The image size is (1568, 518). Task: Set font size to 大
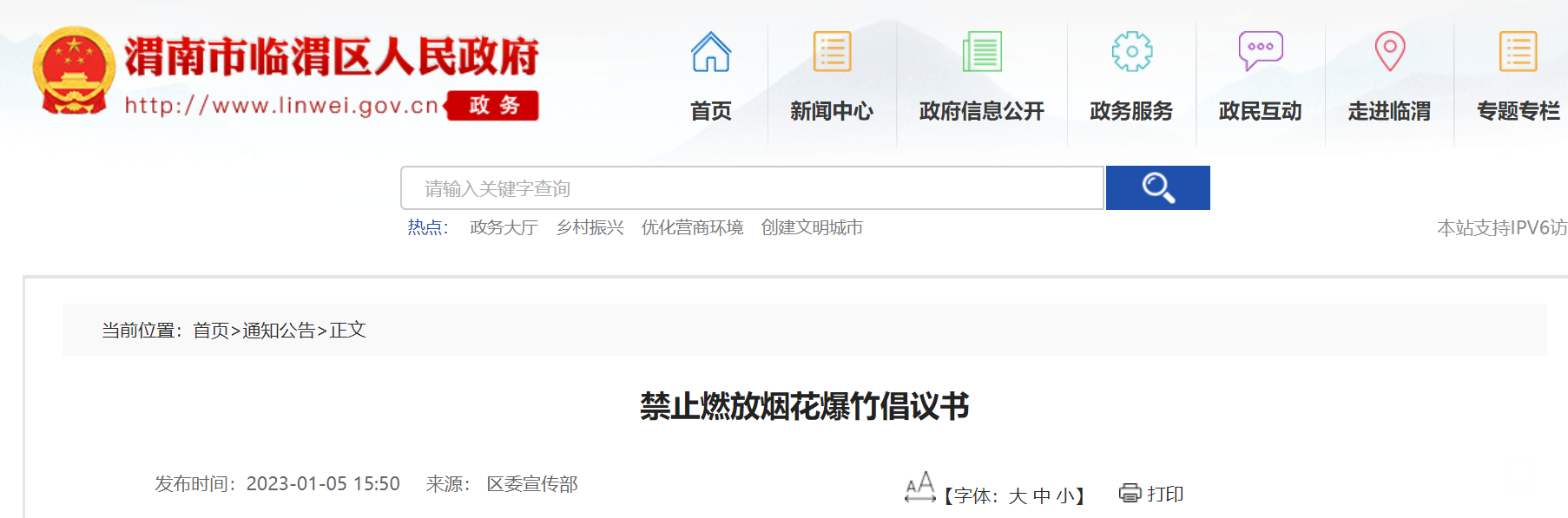click(x=1018, y=496)
